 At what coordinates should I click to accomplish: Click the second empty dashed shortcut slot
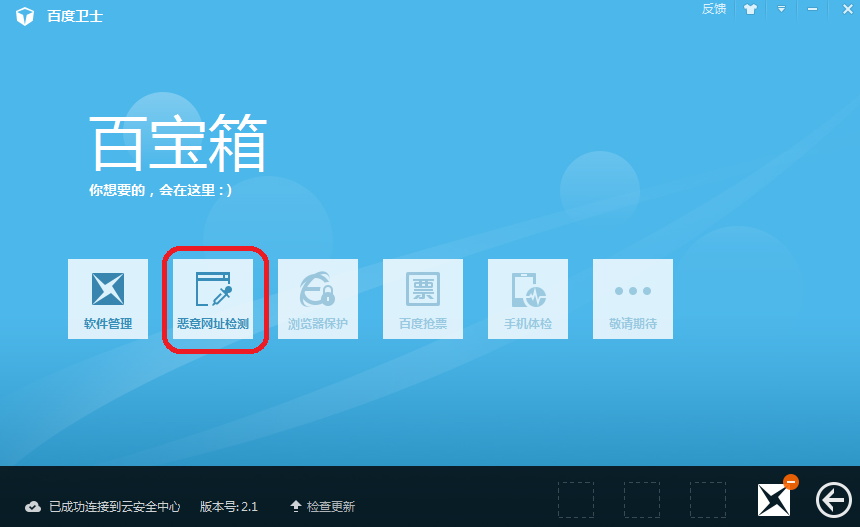point(642,500)
